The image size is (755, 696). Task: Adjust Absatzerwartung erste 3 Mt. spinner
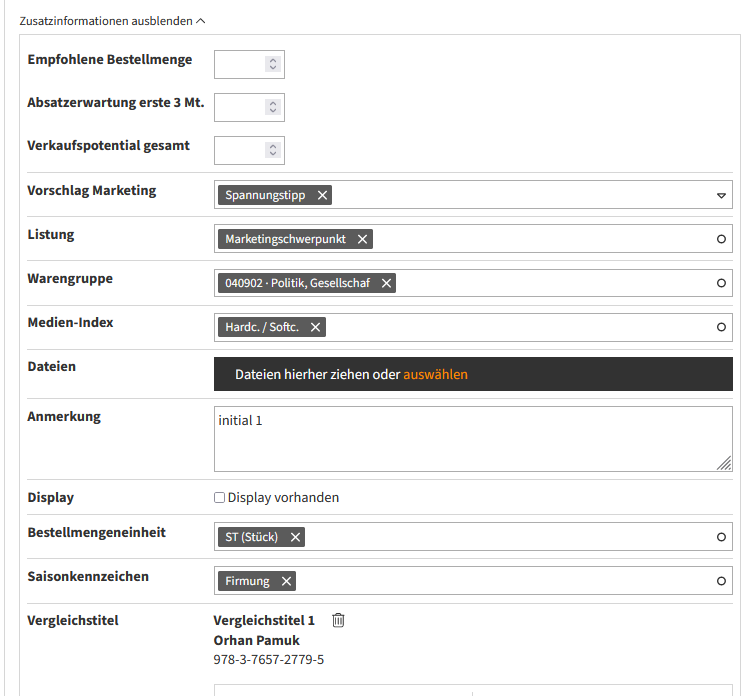pyautogui.click(x=272, y=107)
